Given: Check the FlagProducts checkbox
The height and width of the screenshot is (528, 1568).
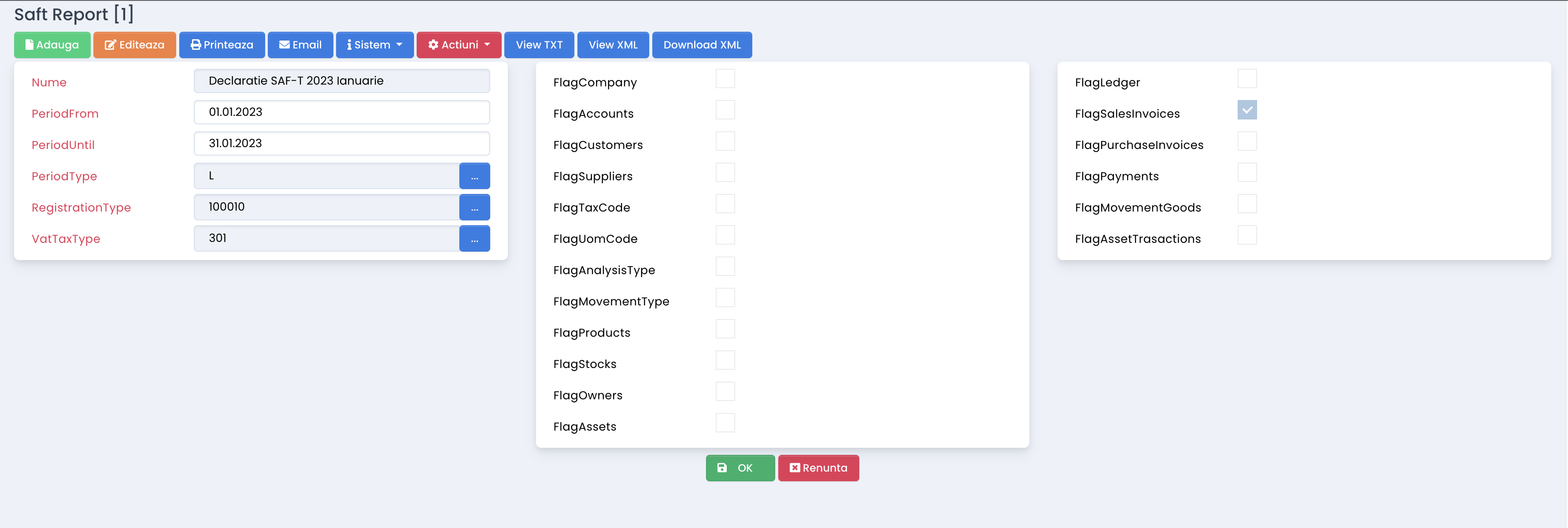Looking at the screenshot, I should click(x=725, y=329).
